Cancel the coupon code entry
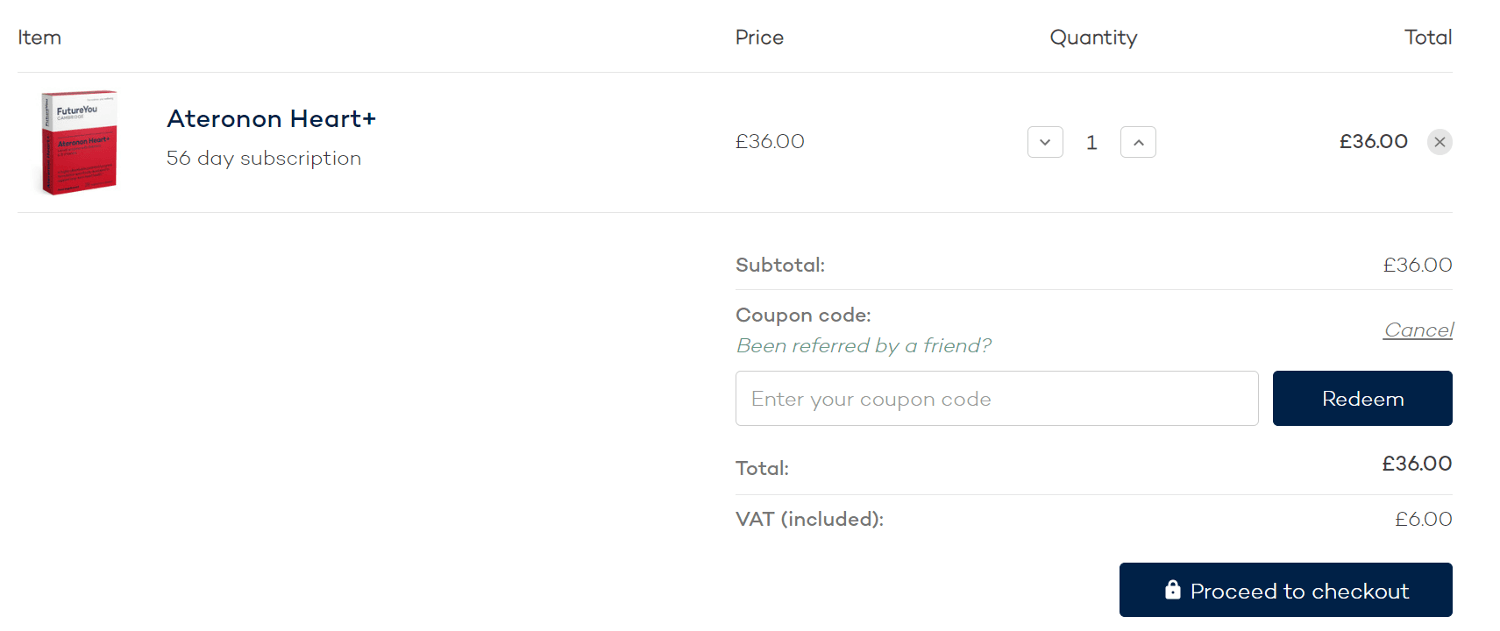The image size is (1500, 631). (x=1418, y=329)
